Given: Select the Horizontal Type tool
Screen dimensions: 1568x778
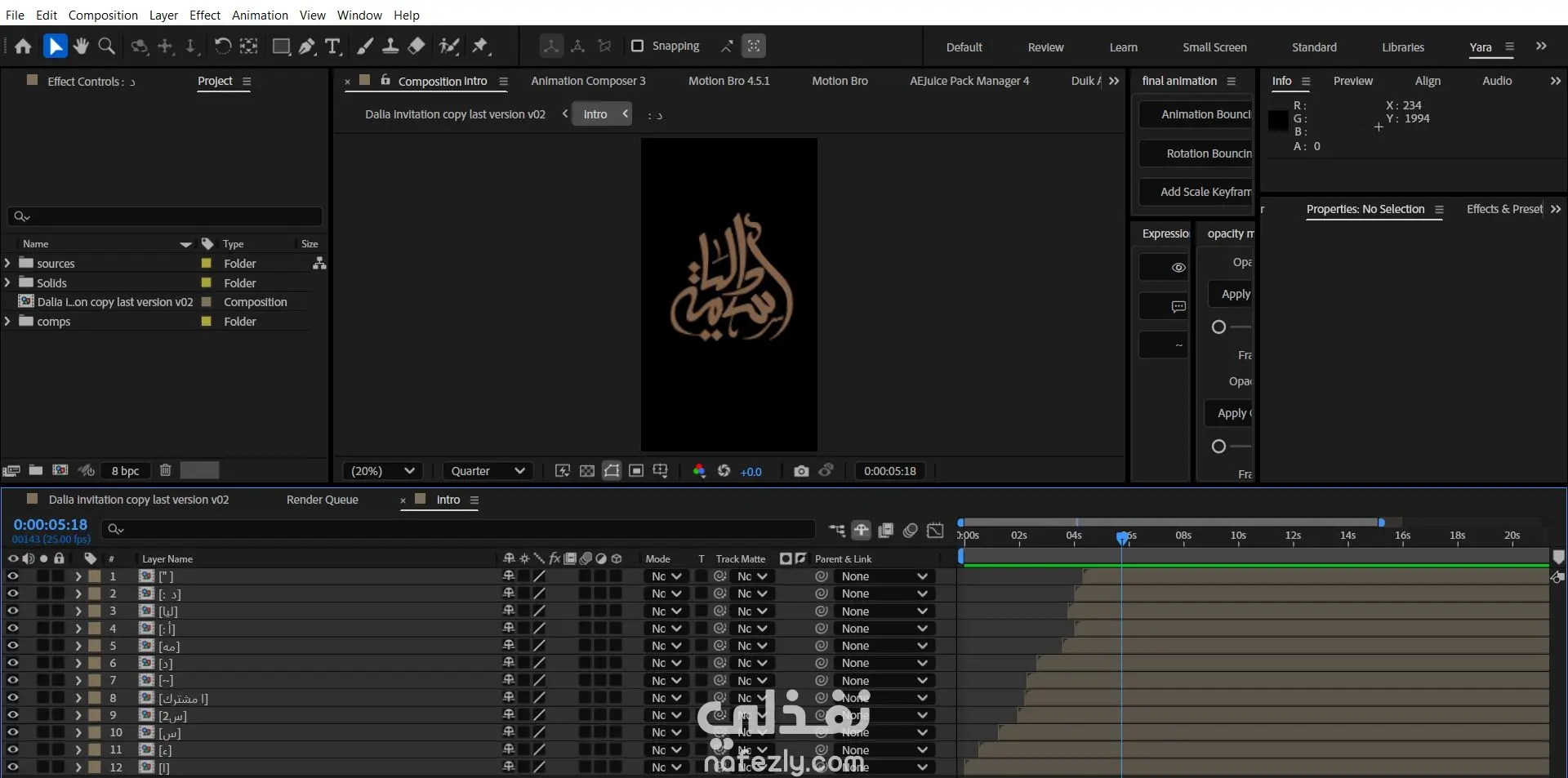Looking at the screenshot, I should [x=332, y=47].
